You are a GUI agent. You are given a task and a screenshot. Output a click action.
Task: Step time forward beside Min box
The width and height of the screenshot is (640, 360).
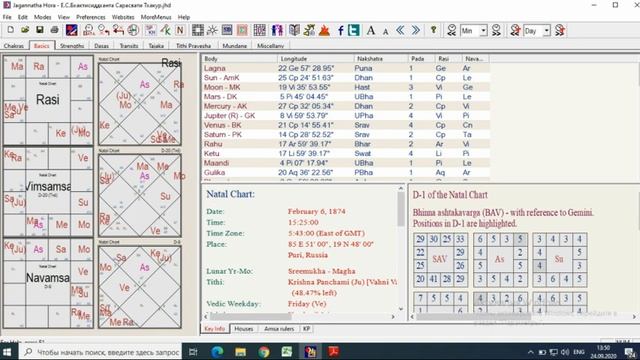point(496,30)
